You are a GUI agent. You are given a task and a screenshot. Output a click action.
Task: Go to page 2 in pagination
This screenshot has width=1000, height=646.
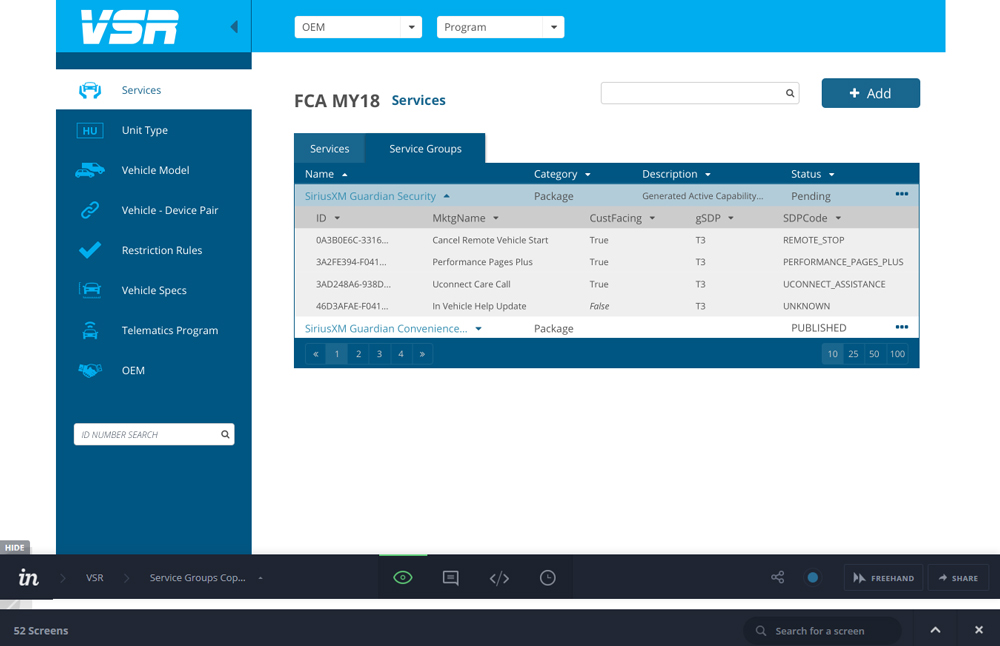coord(358,354)
